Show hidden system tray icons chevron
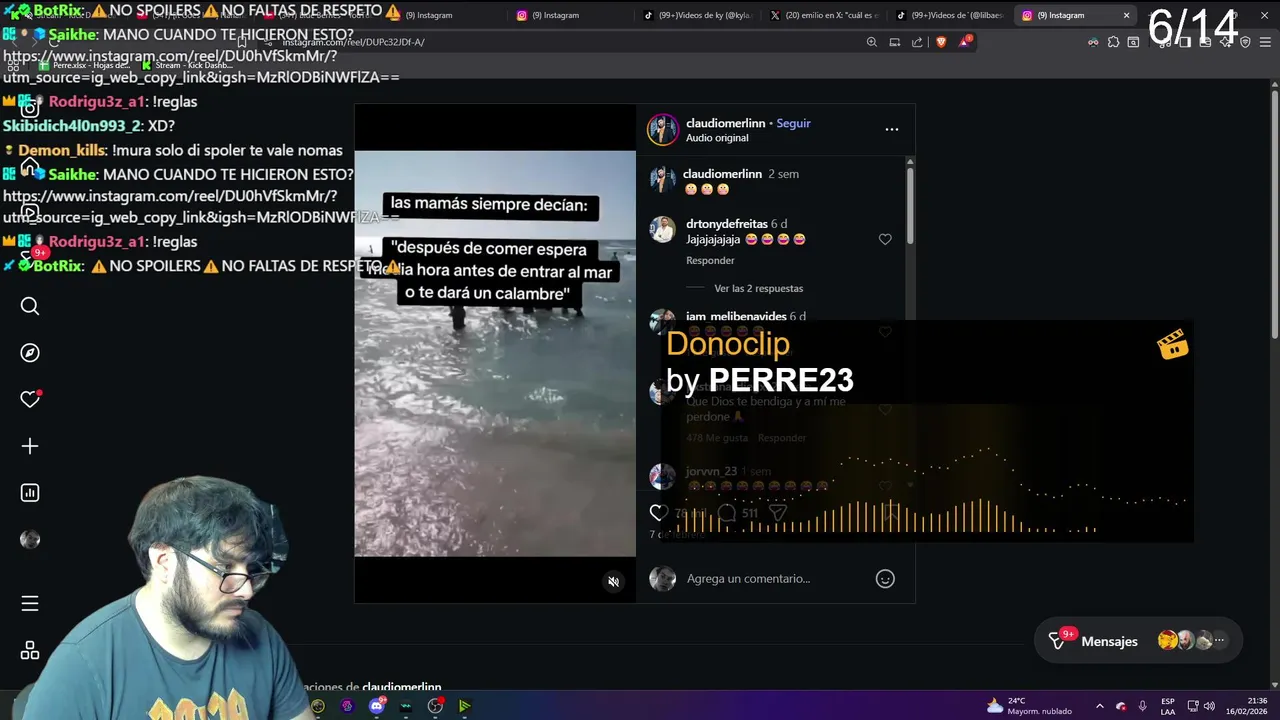This screenshot has height=720, width=1280. pos(1099,706)
